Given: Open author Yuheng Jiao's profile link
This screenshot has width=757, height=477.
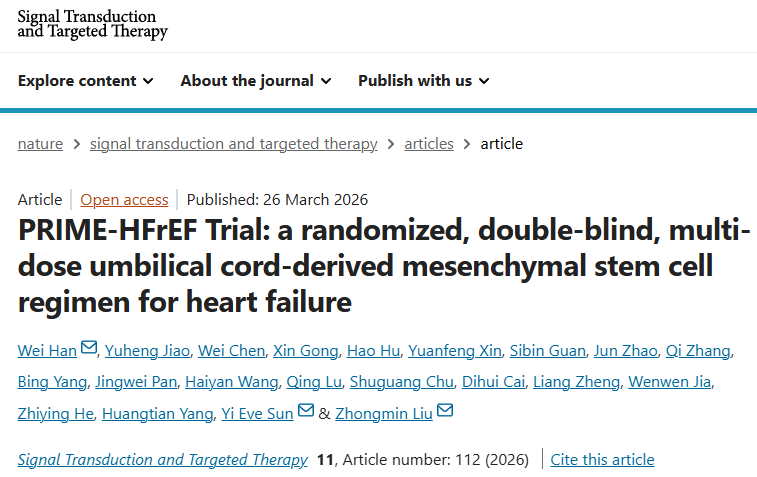Looking at the screenshot, I should [146, 350].
